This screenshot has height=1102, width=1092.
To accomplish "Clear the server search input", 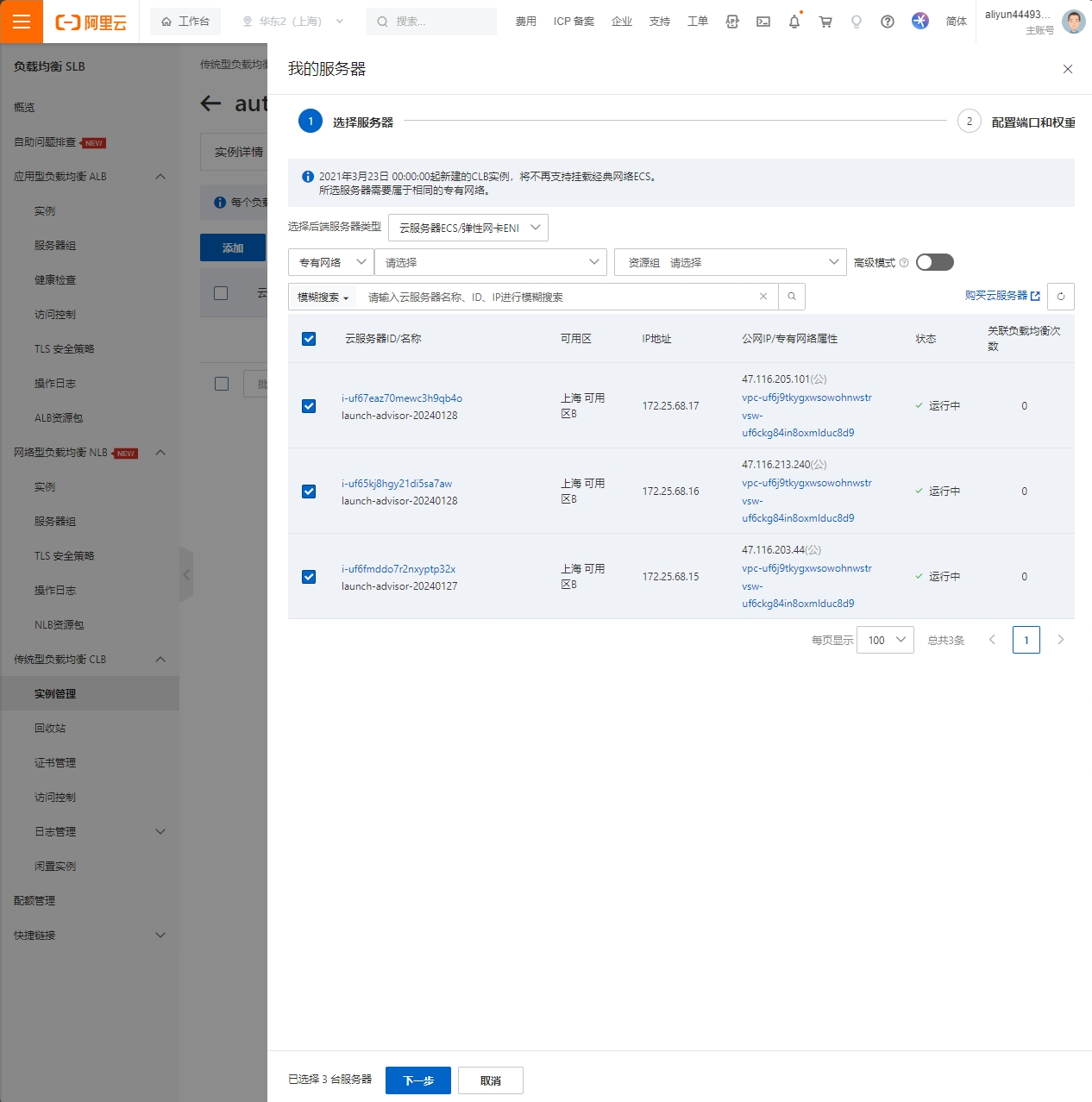I will pos(763,297).
